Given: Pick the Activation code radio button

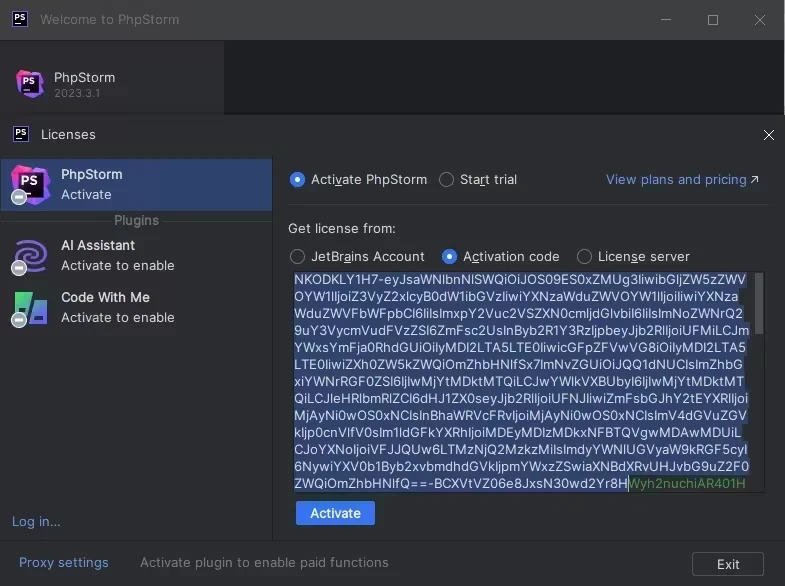Looking at the screenshot, I should (x=449, y=257).
